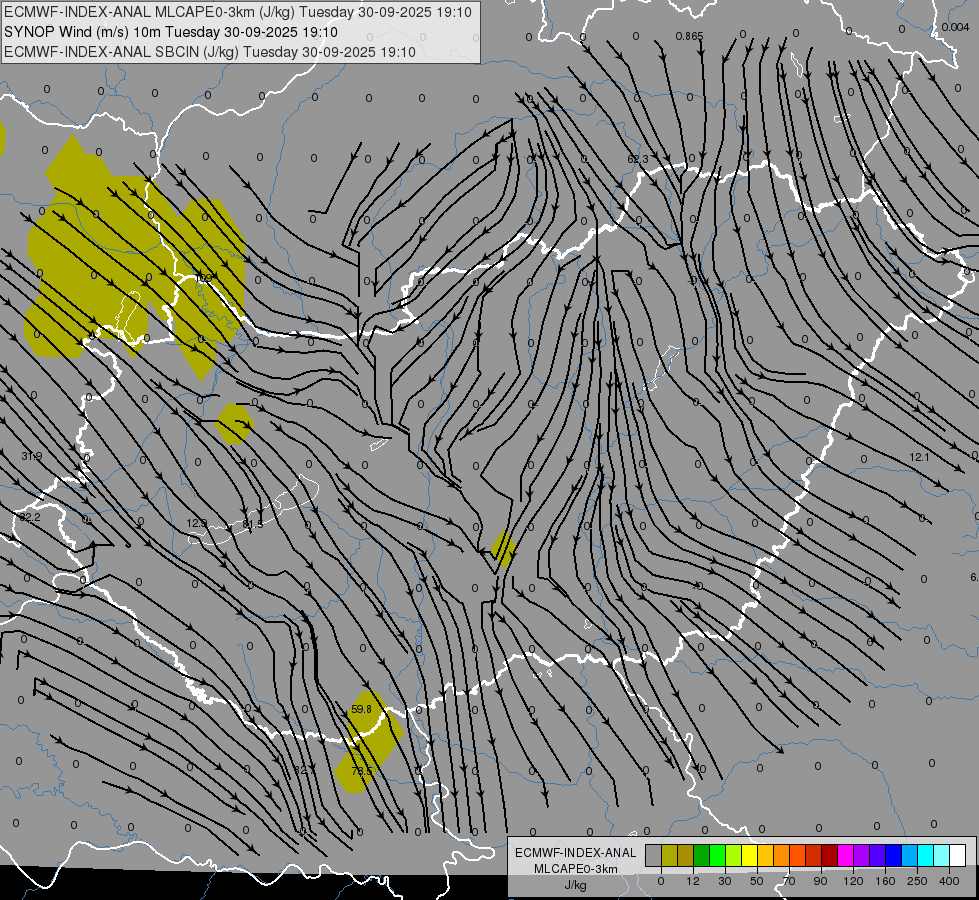This screenshot has width=979, height=900.
Task: Click legend label MLCAPE0-3km
Action: 576,869
